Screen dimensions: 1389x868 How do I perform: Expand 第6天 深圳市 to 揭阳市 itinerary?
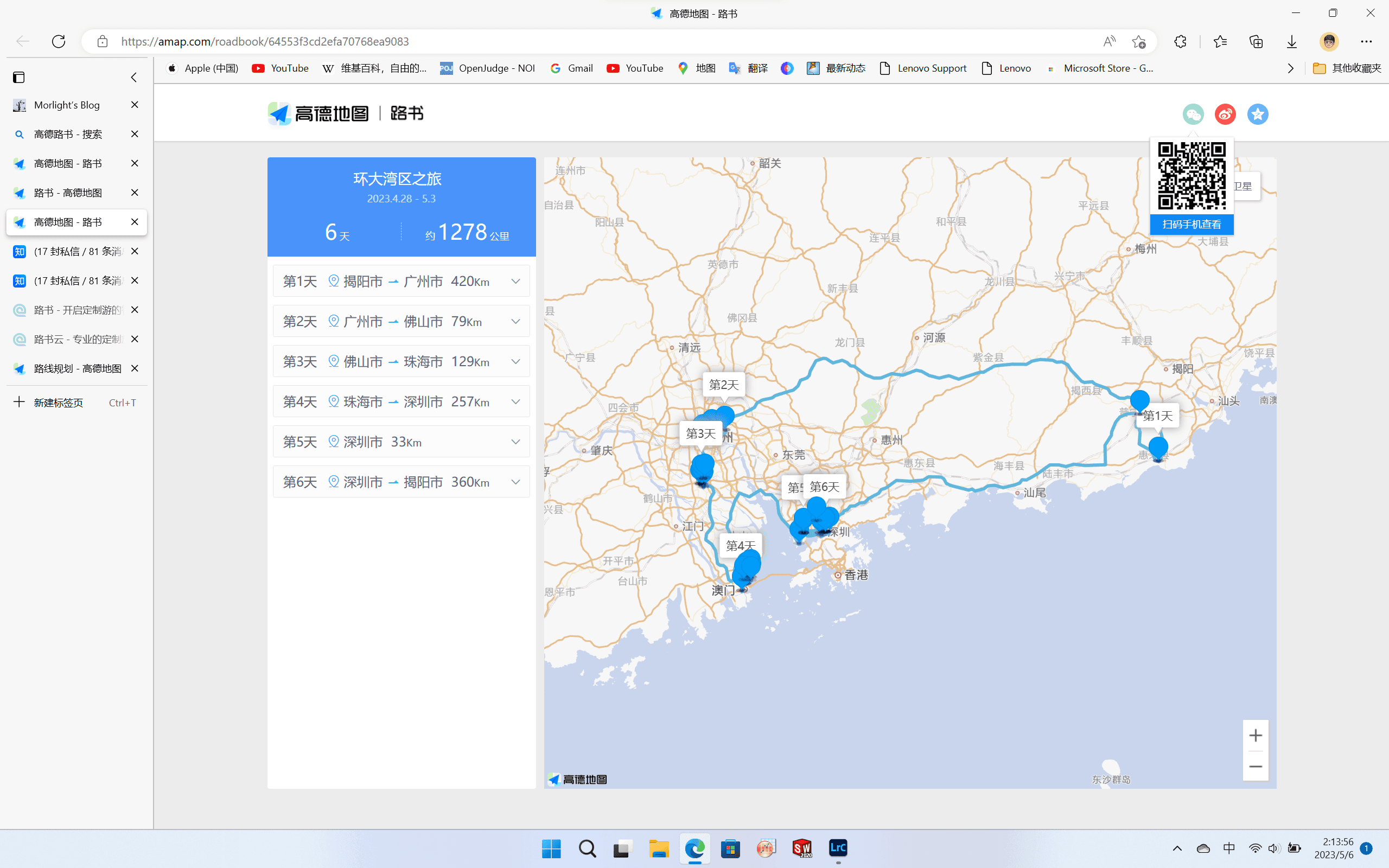401,482
